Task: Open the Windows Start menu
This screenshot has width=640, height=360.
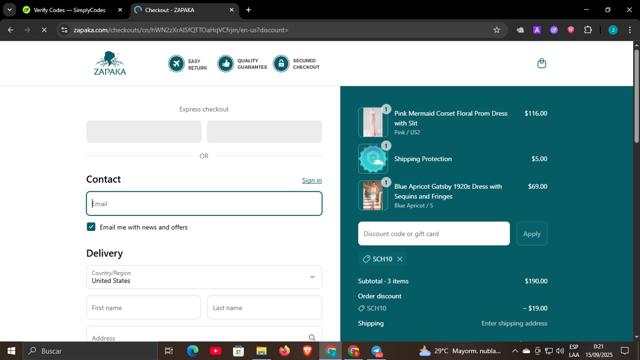Action: coord(11,351)
